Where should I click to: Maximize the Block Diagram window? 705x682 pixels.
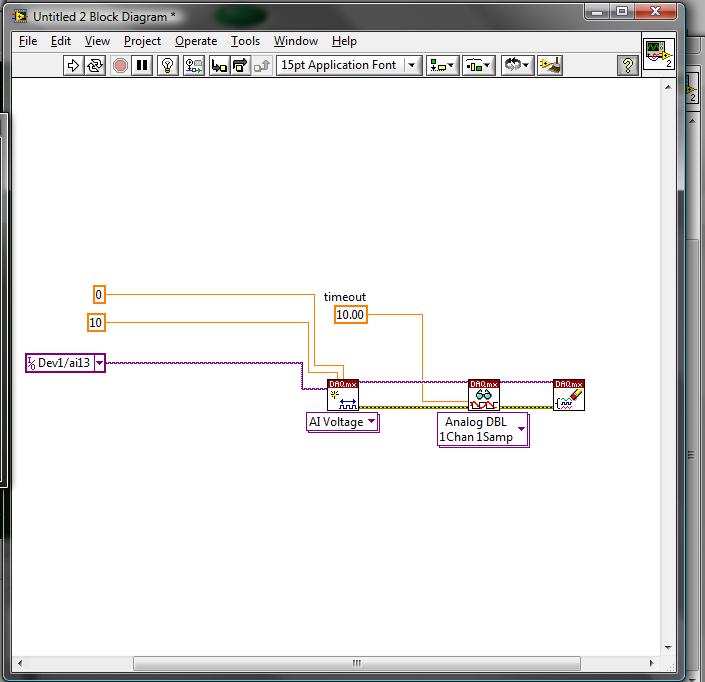click(x=622, y=12)
